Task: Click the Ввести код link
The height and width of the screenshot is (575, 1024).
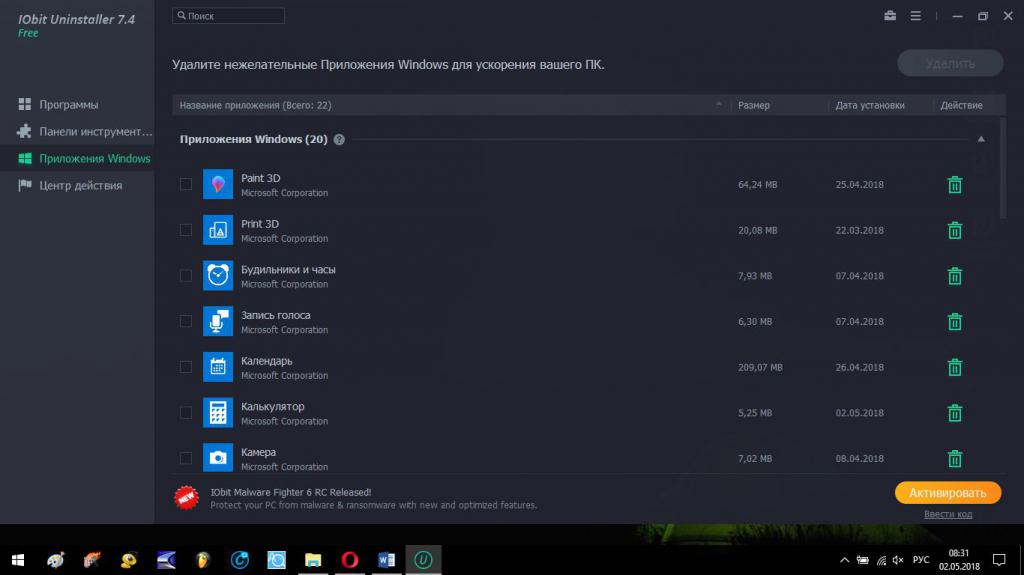Action: [948, 514]
